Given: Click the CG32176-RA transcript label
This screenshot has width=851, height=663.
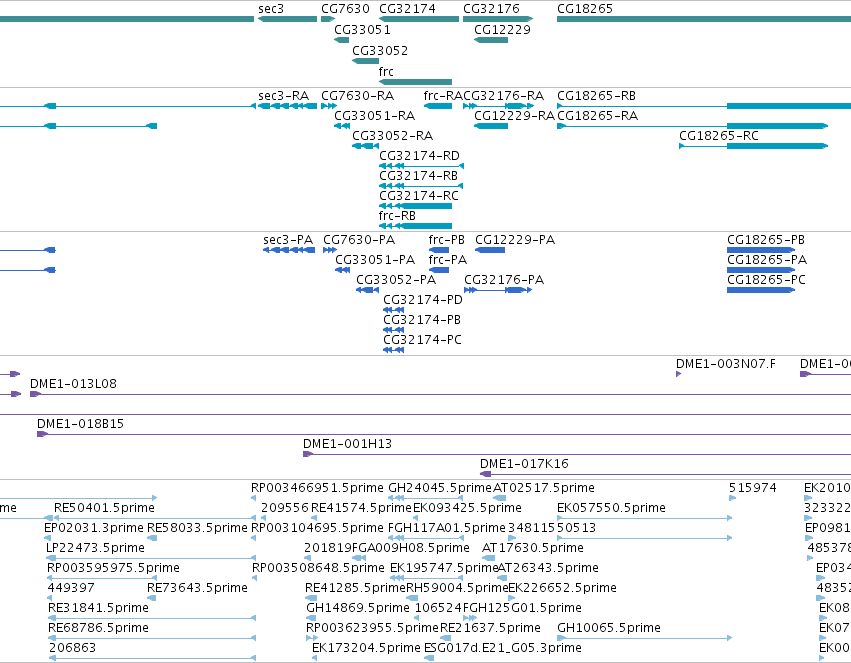Looking at the screenshot, I should 504,96.
